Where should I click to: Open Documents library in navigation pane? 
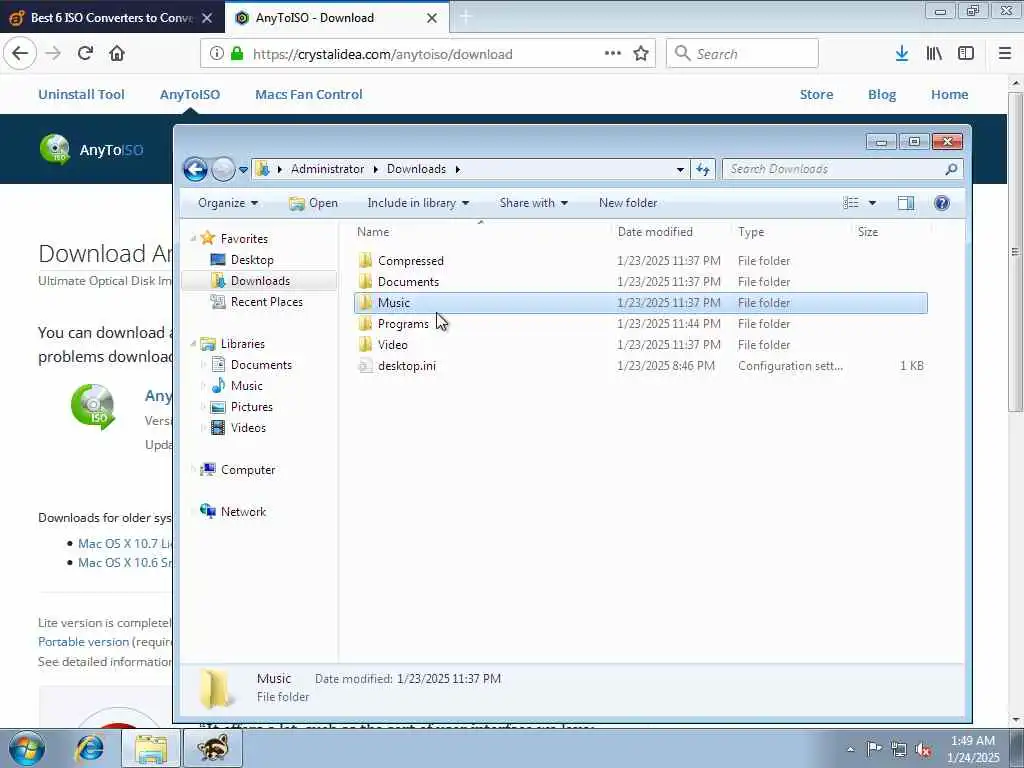(261, 365)
